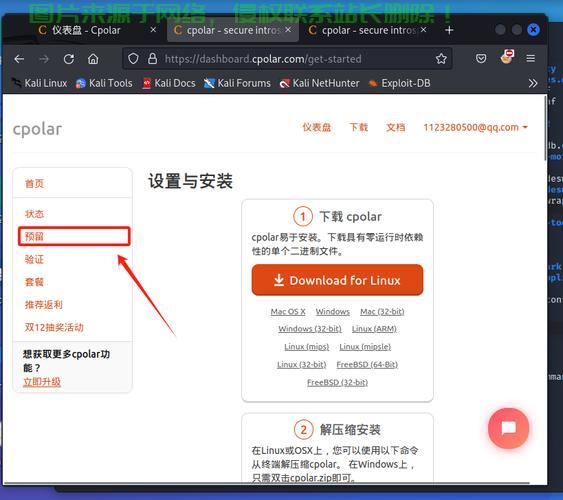Image resolution: width=563 pixels, height=500 pixels.
Task: Open a new tab with plus button
Action: [x=449, y=30]
